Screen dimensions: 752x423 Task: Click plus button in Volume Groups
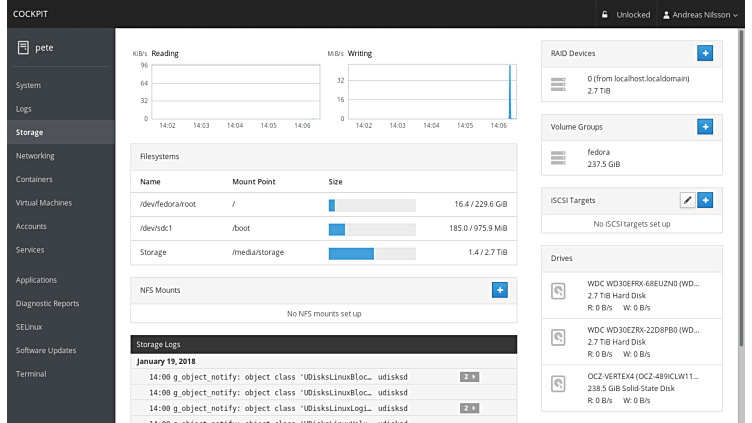(x=704, y=127)
